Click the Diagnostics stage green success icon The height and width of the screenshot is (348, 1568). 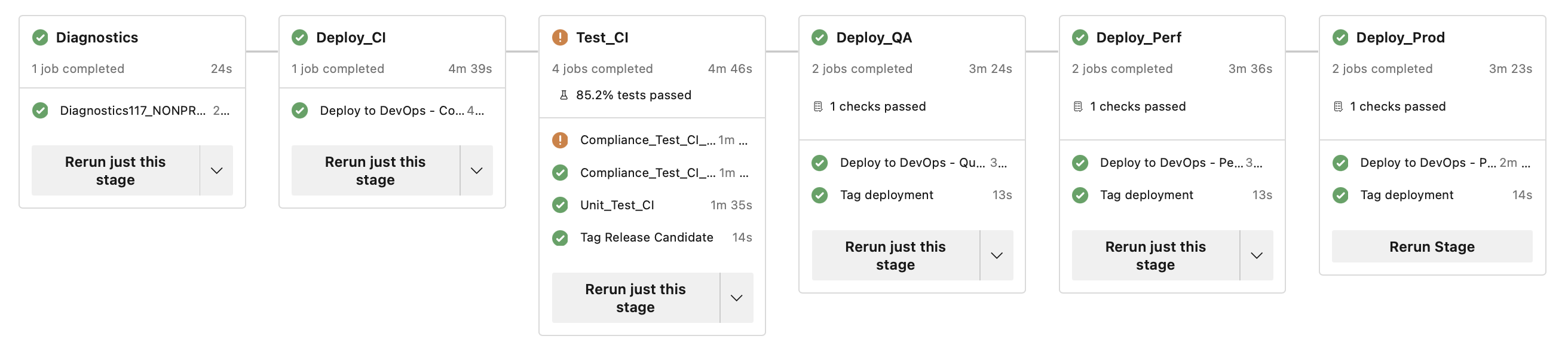tap(40, 38)
